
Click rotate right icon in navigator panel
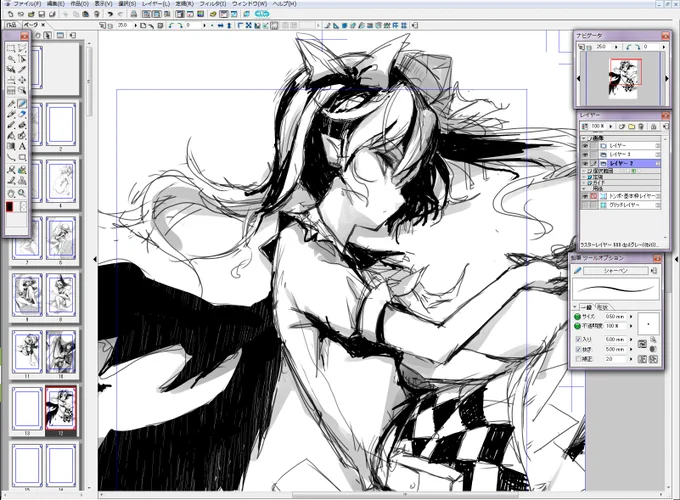coord(638,46)
